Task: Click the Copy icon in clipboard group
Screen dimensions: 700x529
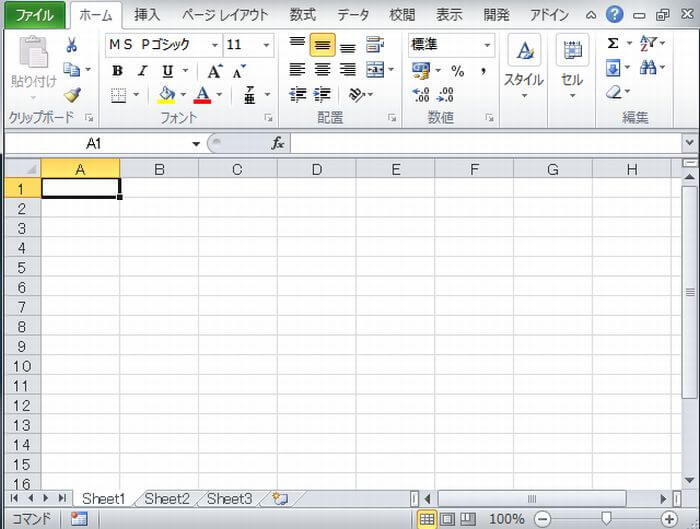Action: click(71, 70)
